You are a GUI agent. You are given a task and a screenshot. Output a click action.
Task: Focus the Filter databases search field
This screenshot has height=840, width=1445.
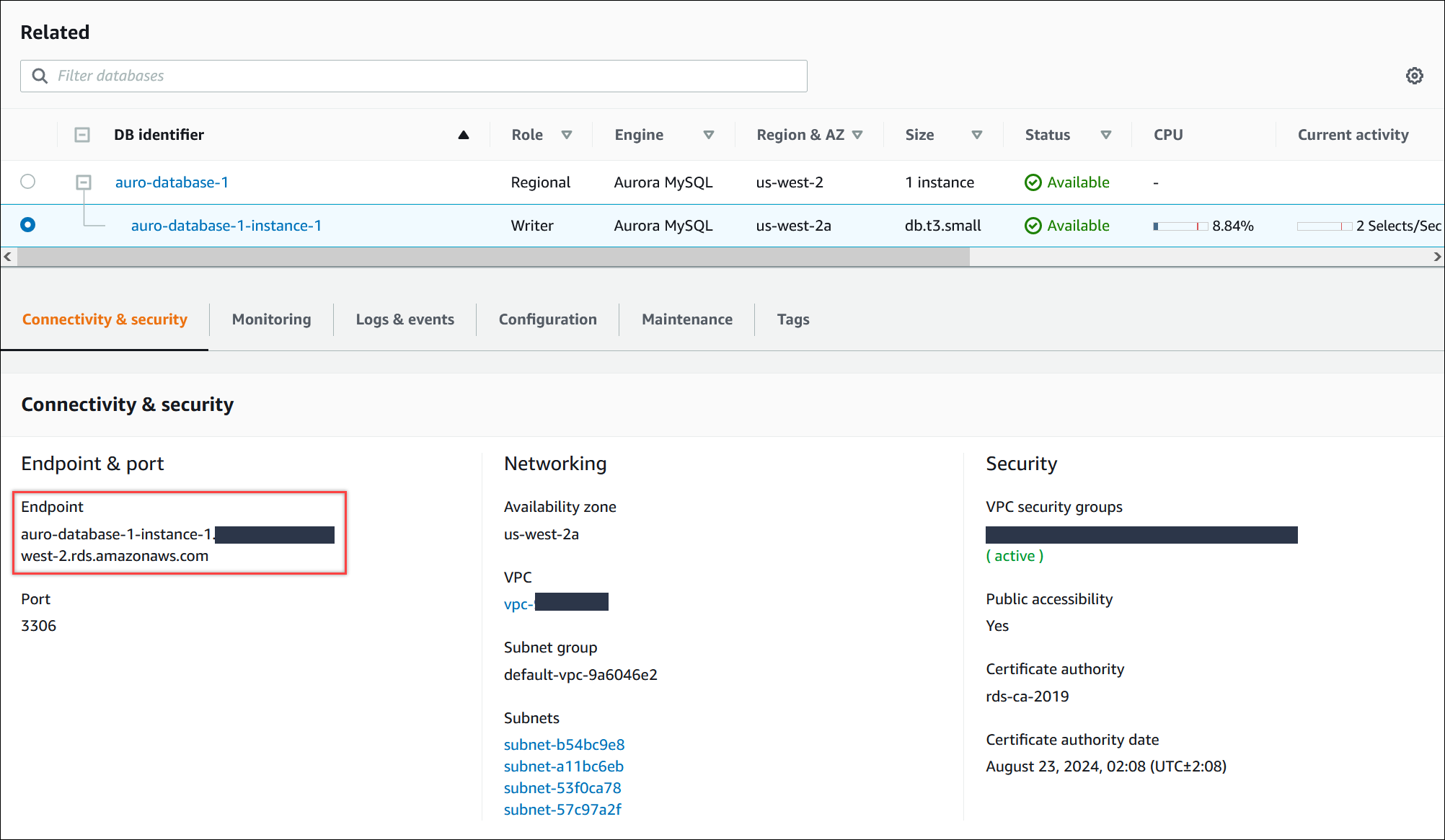click(x=425, y=76)
